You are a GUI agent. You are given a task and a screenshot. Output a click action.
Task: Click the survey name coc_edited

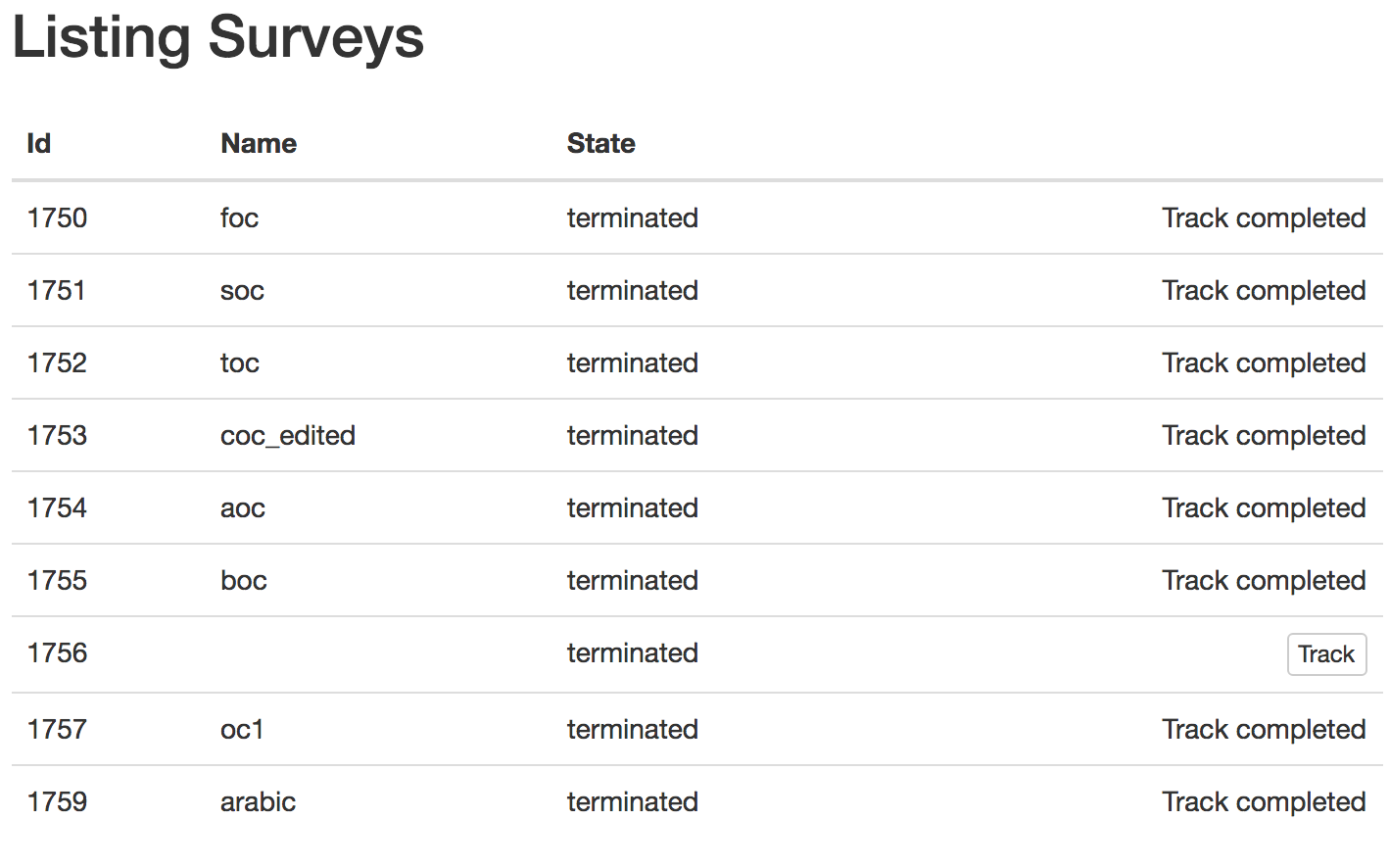click(x=287, y=435)
